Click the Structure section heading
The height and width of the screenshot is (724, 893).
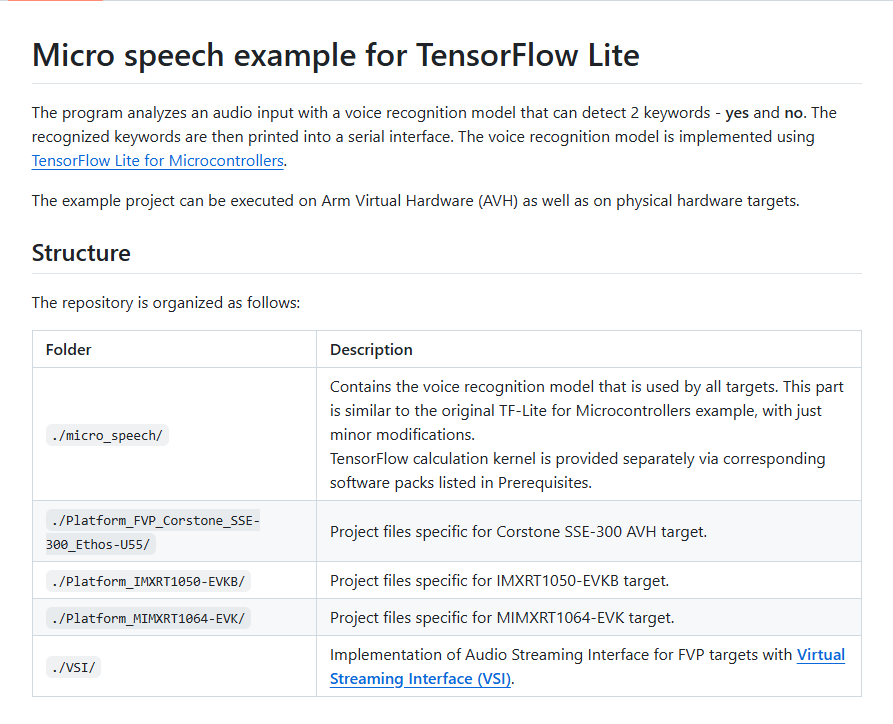tap(81, 253)
